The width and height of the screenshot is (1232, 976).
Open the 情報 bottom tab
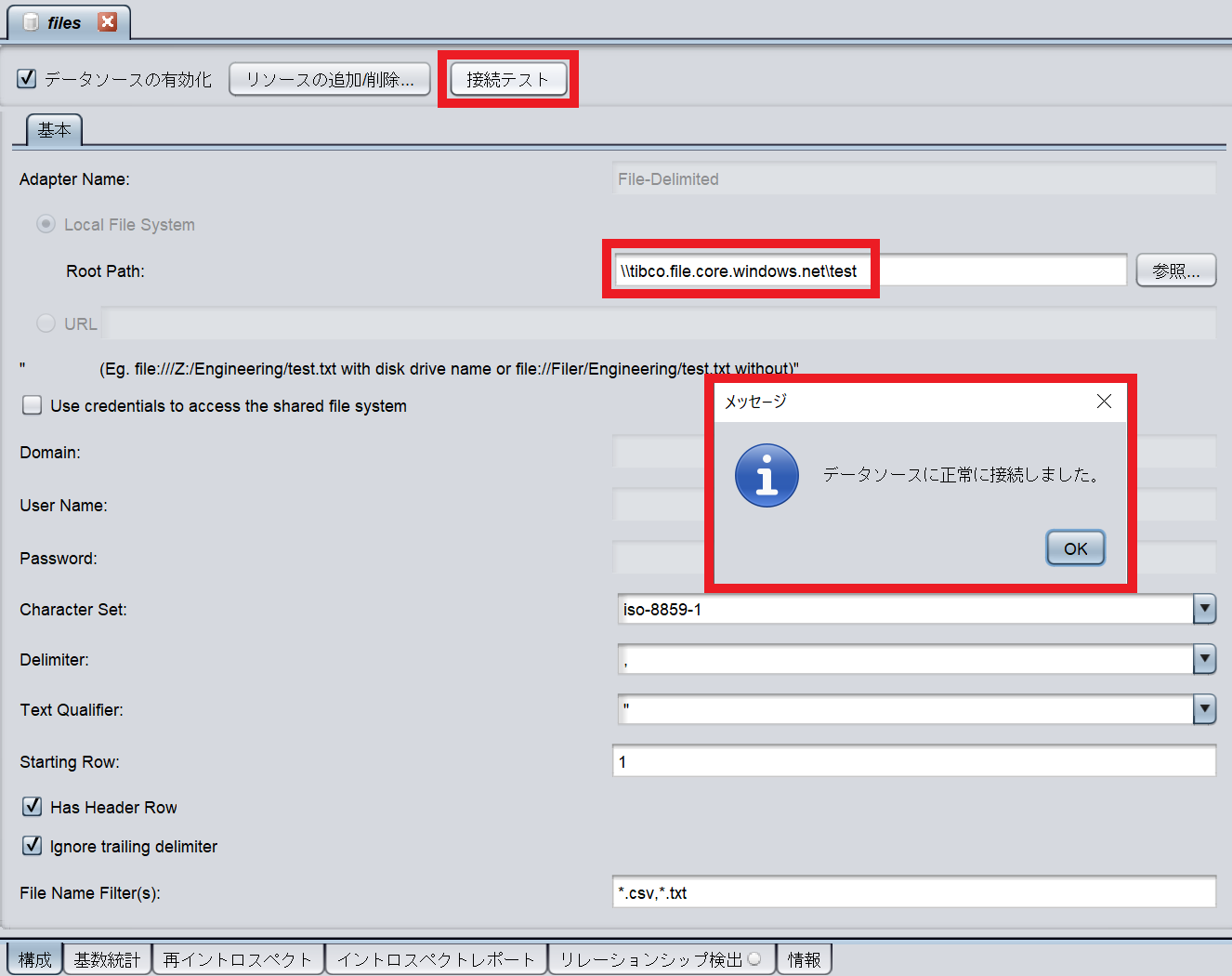point(805,959)
